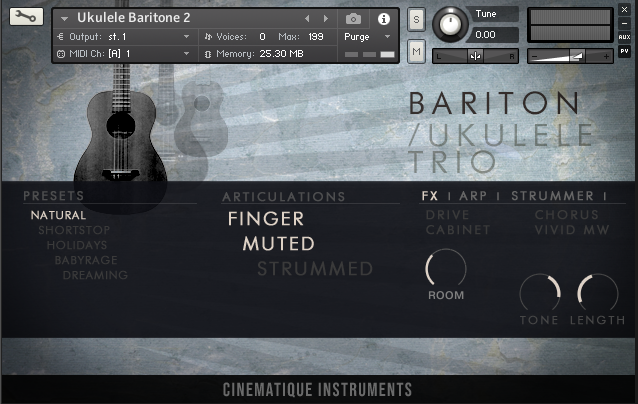
Task: Select the BABYRAGE preset
Action: click(x=86, y=260)
